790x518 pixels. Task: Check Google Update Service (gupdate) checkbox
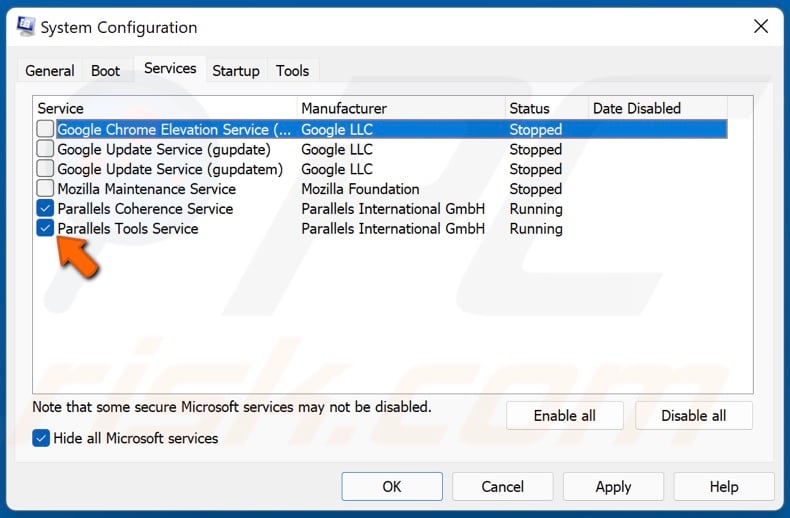click(x=45, y=149)
